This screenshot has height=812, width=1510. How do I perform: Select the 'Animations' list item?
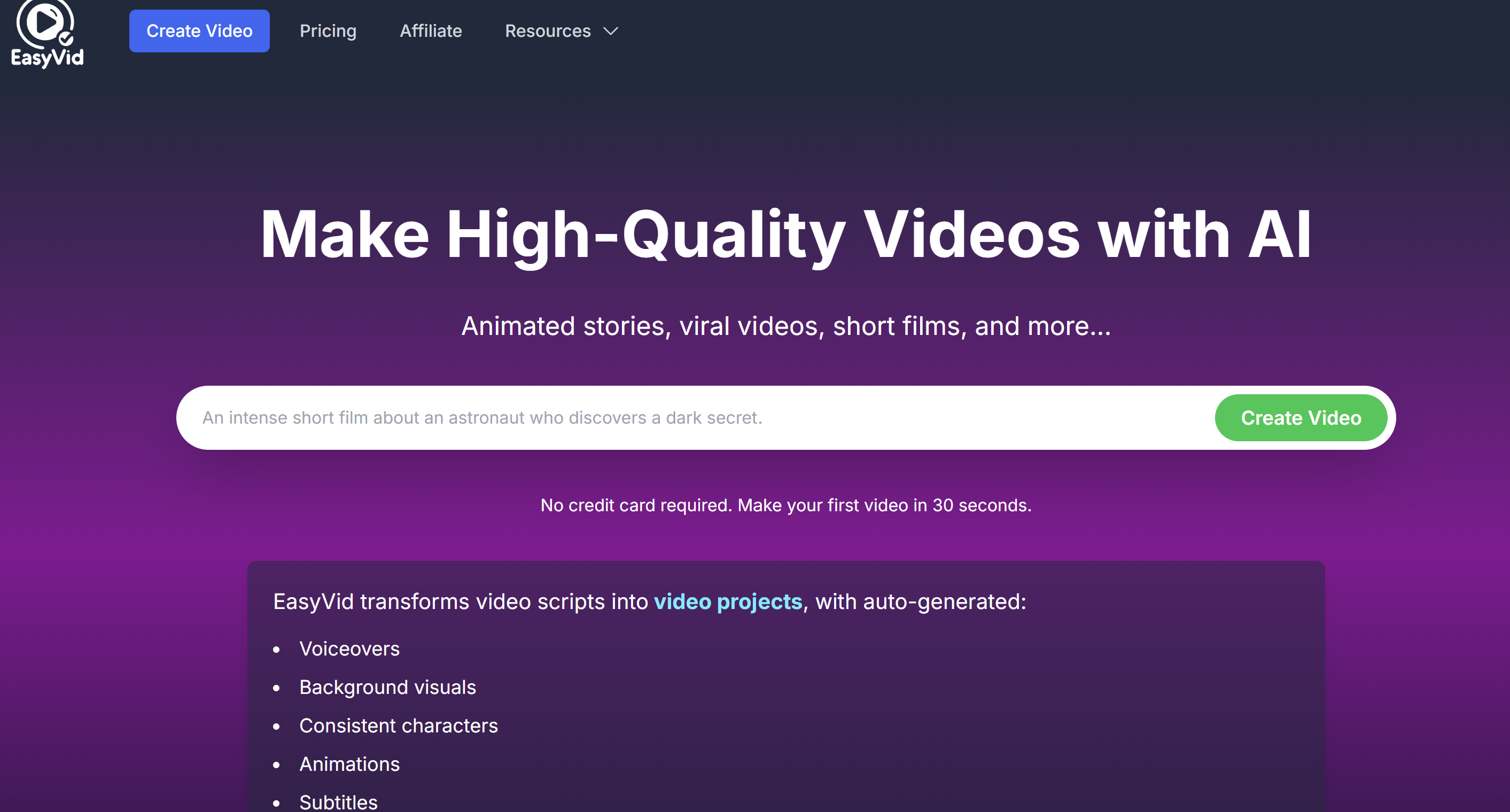pyautogui.click(x=349, y=764)
